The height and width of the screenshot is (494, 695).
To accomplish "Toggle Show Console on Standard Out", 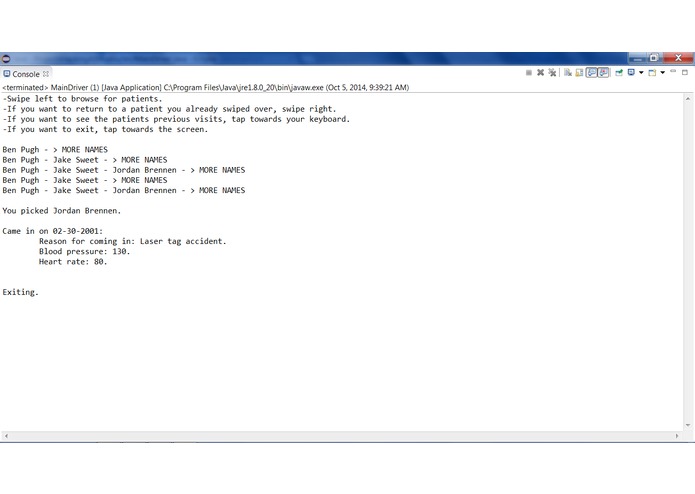I will [x=591, y=73].
